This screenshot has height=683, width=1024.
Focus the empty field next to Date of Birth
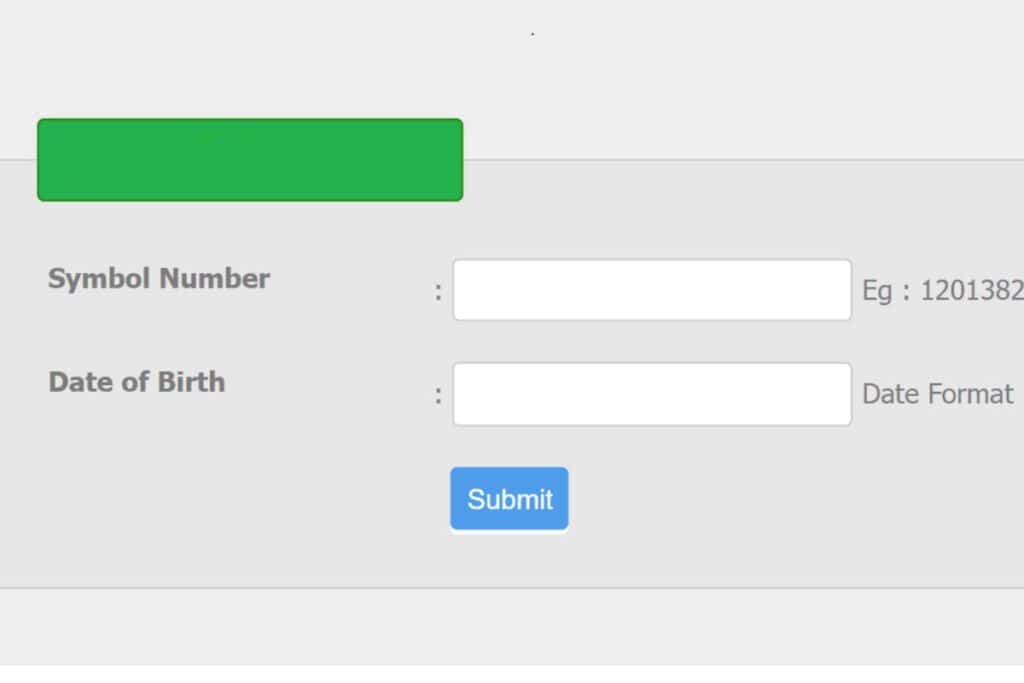pos(651,393)
